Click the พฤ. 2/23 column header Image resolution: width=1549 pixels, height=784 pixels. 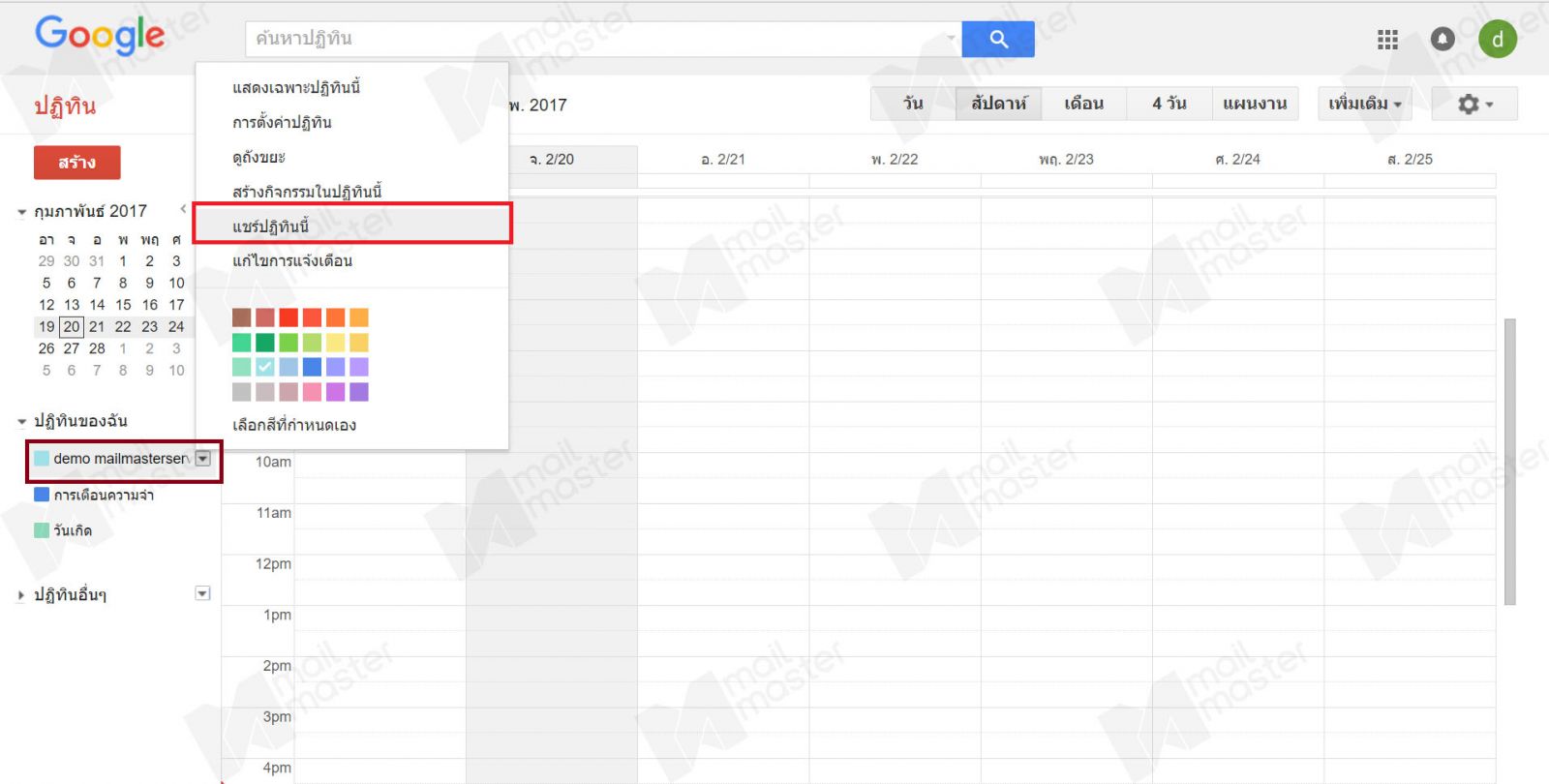pyautogui.click(x=1066, y=160)
